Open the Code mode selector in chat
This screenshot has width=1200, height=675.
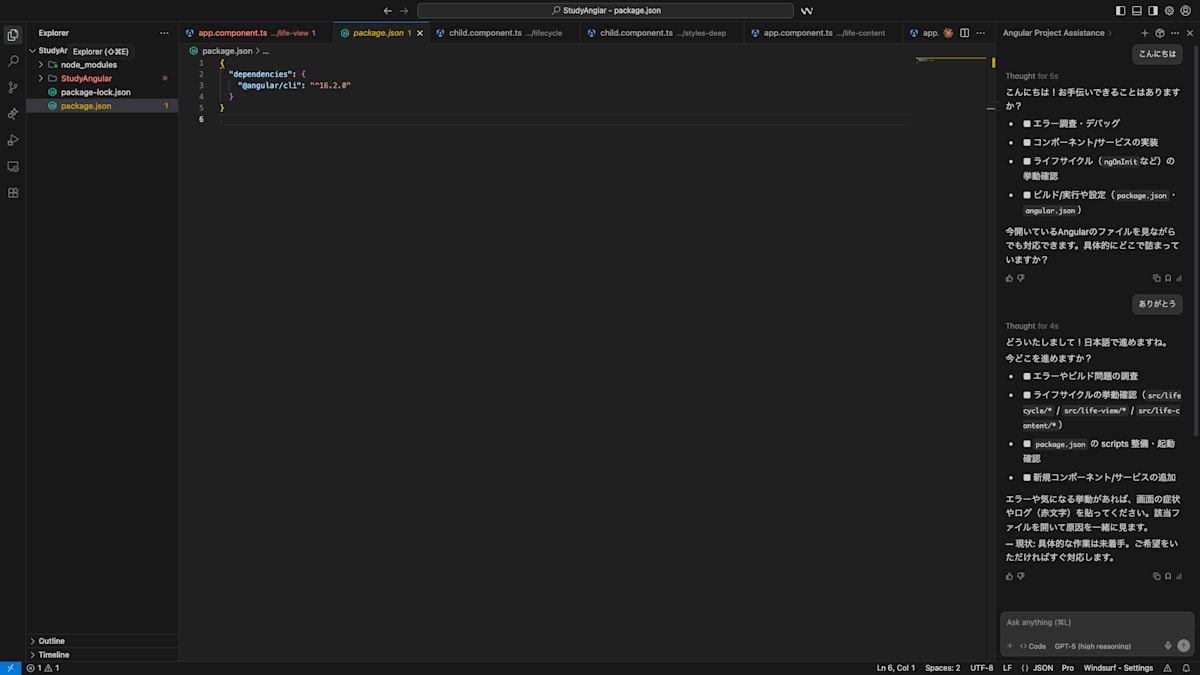point(1033,646)
